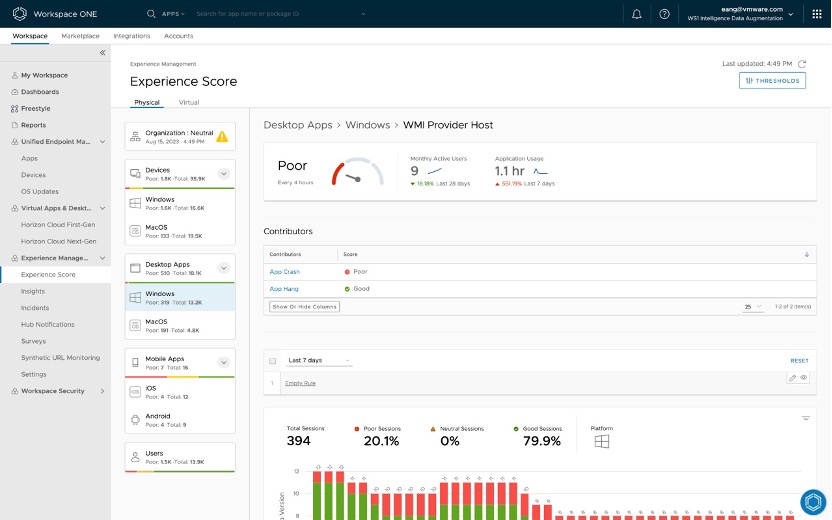Open the floating help assistant icon
This screenshot has width=832, height=520.
[812, 501]
